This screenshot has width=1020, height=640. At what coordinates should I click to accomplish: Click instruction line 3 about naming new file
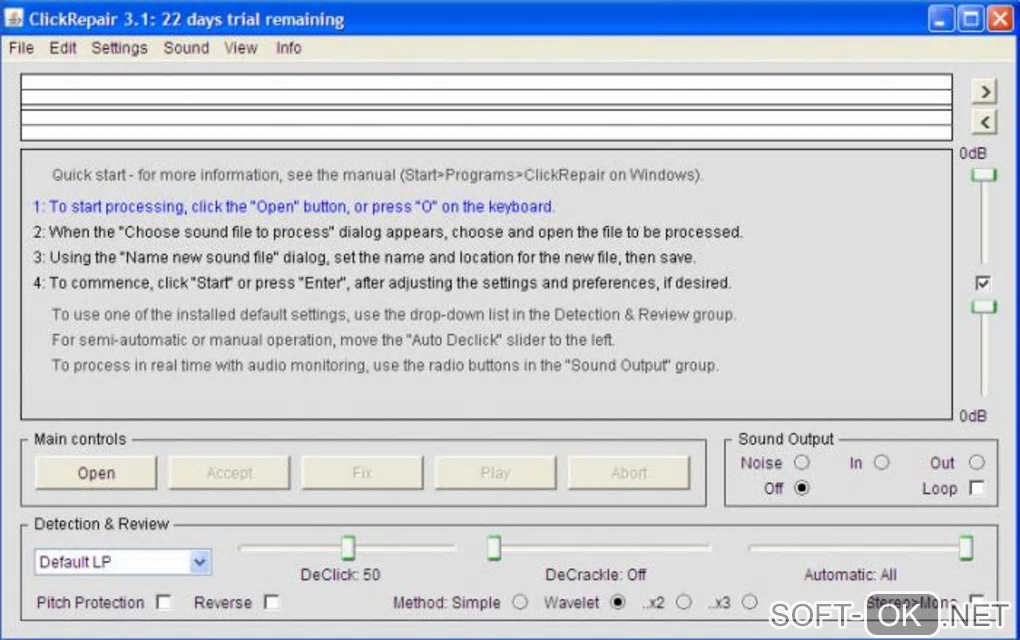pos(364,258)
